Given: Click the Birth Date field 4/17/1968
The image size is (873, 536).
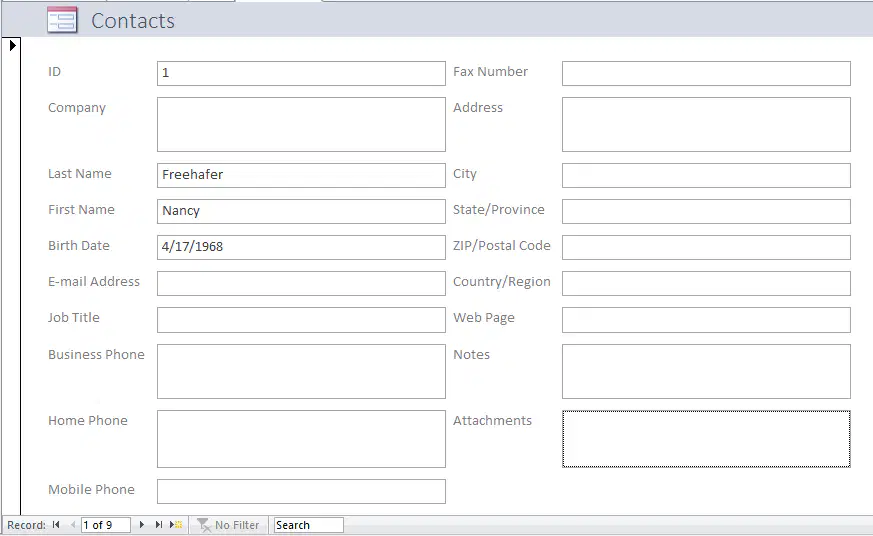Looking at the screenshot, I should [x=301, y=247].
